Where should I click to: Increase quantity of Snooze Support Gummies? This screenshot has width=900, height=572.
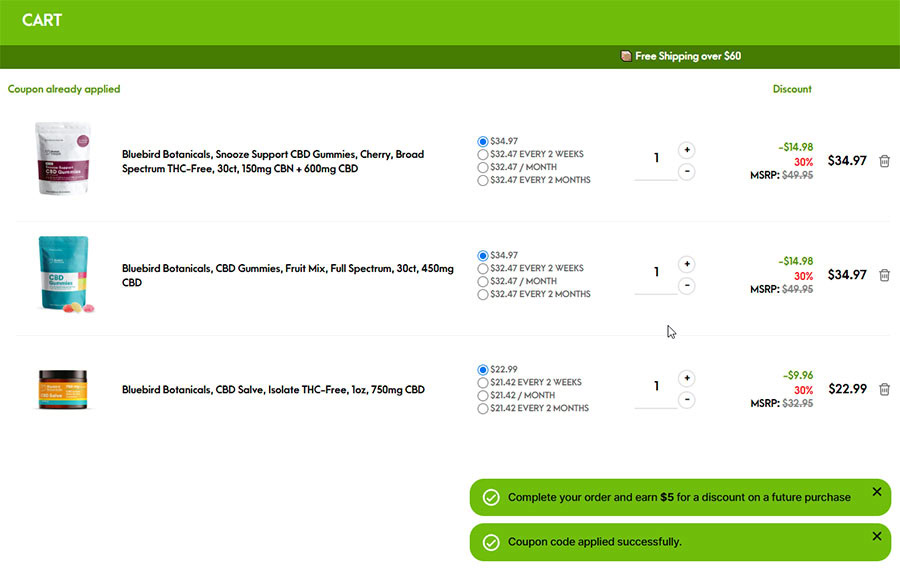[x=686, y=150]
